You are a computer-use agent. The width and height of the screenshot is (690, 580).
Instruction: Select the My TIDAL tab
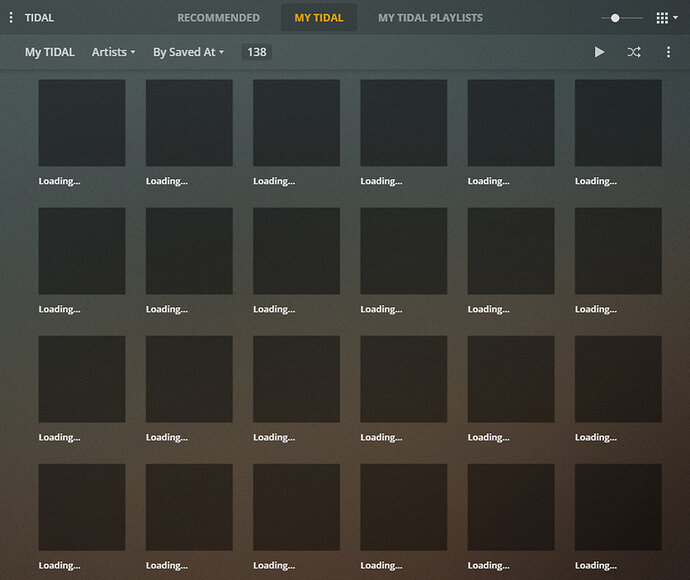318,18
